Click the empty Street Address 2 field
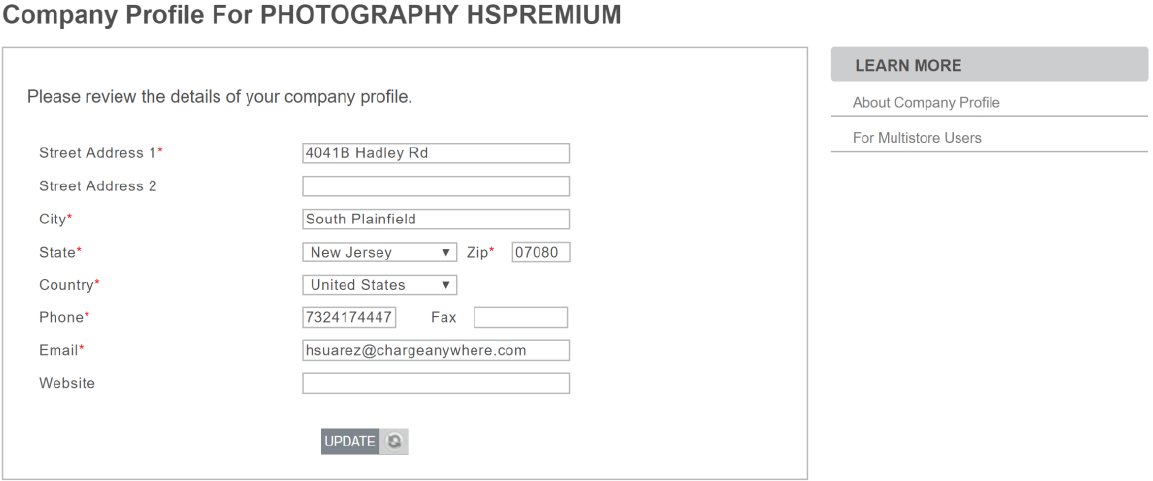This screenshot has height=481, width=1153. [x=436, y=186]
